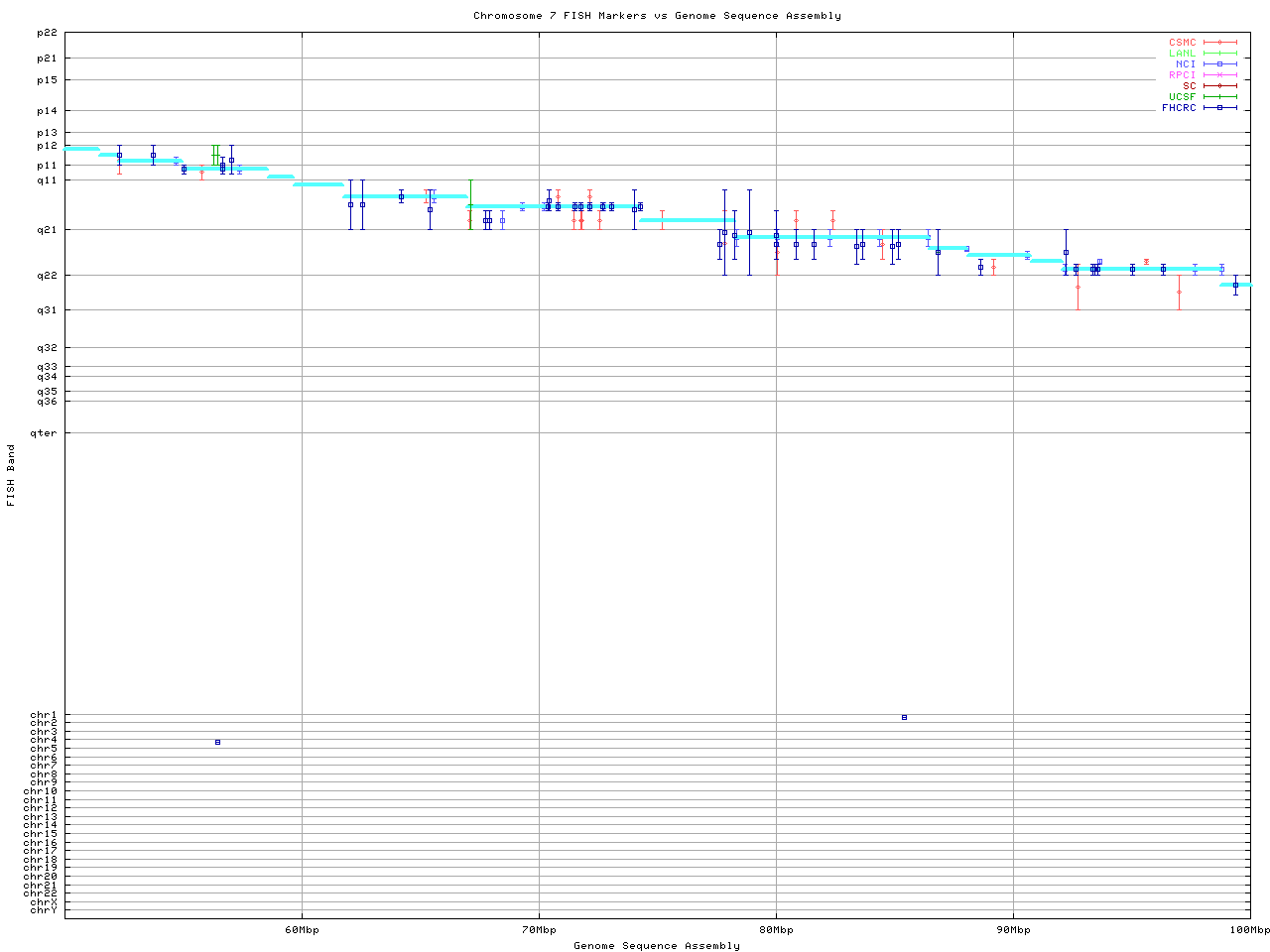1270x952 pixels.
Task: Click the 80Mbp x-axis tick label
Action: [x=776, y=929]
